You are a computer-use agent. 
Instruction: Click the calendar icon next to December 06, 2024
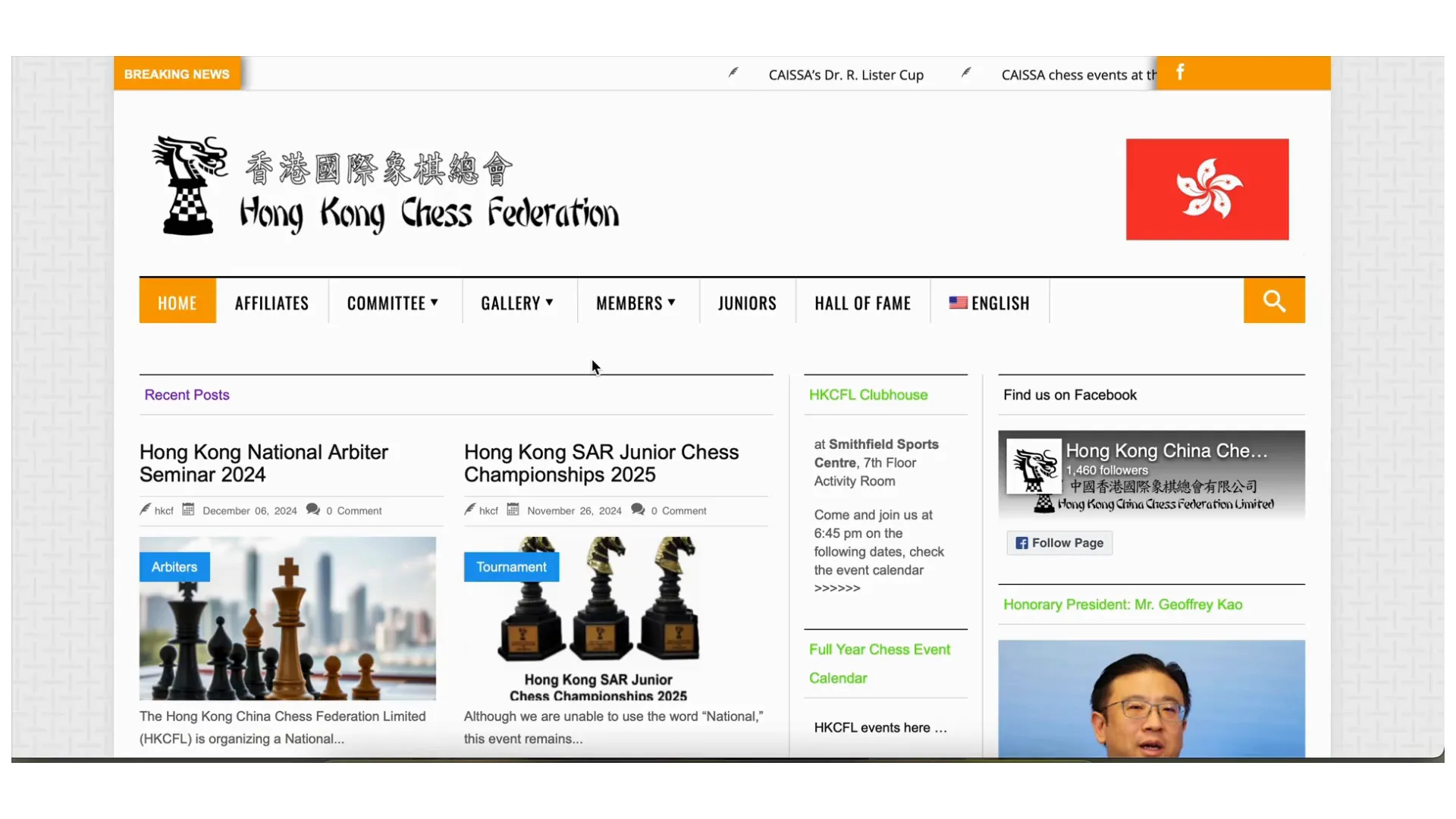coord(190,510)
